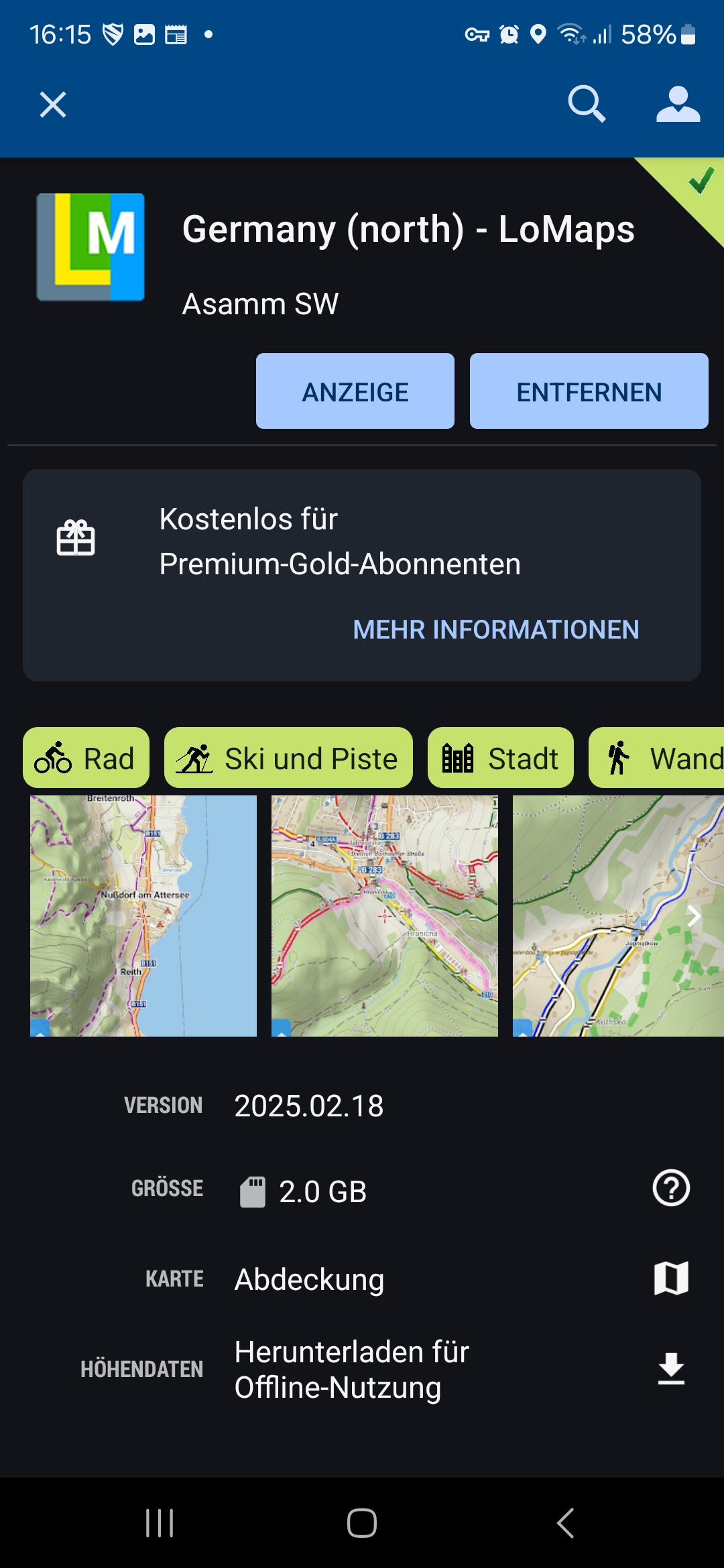This screenshot has width=724, height=1568.
Task: Open the search magnifier icon
Action: [x=587, y=104]
